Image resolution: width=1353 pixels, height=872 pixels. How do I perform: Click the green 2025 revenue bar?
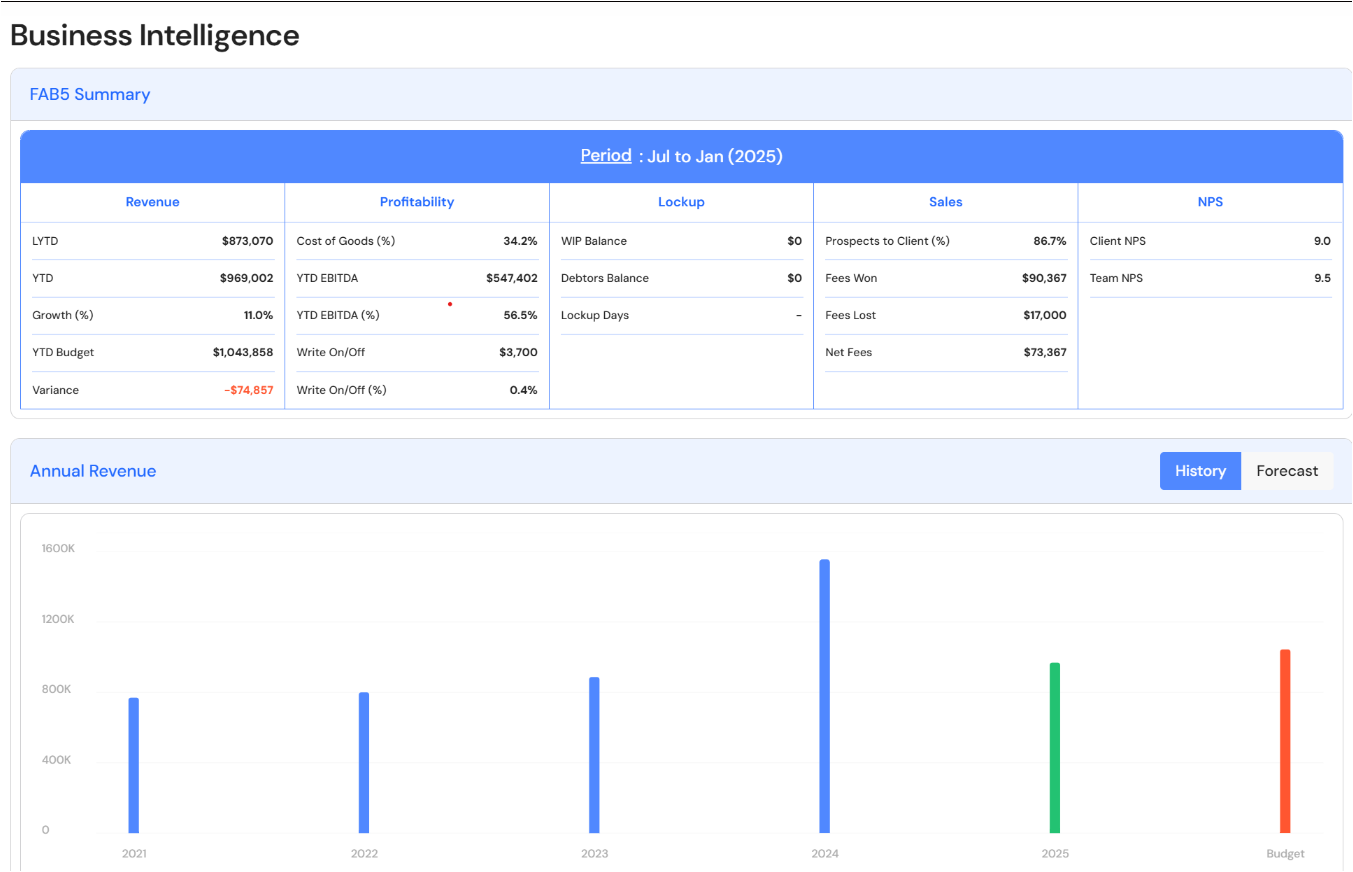(x=1054, y=747)
